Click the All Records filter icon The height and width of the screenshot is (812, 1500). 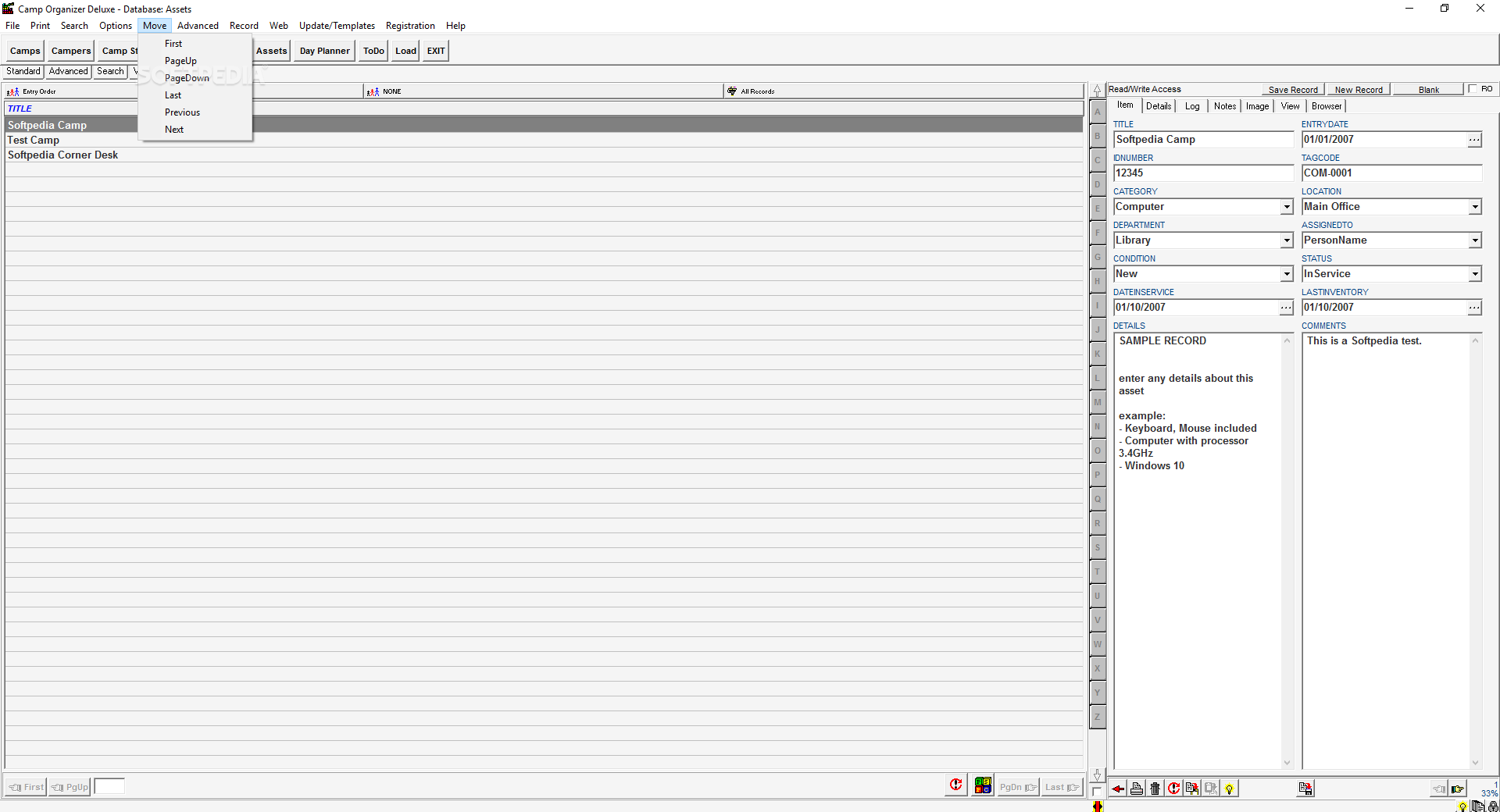732,91
